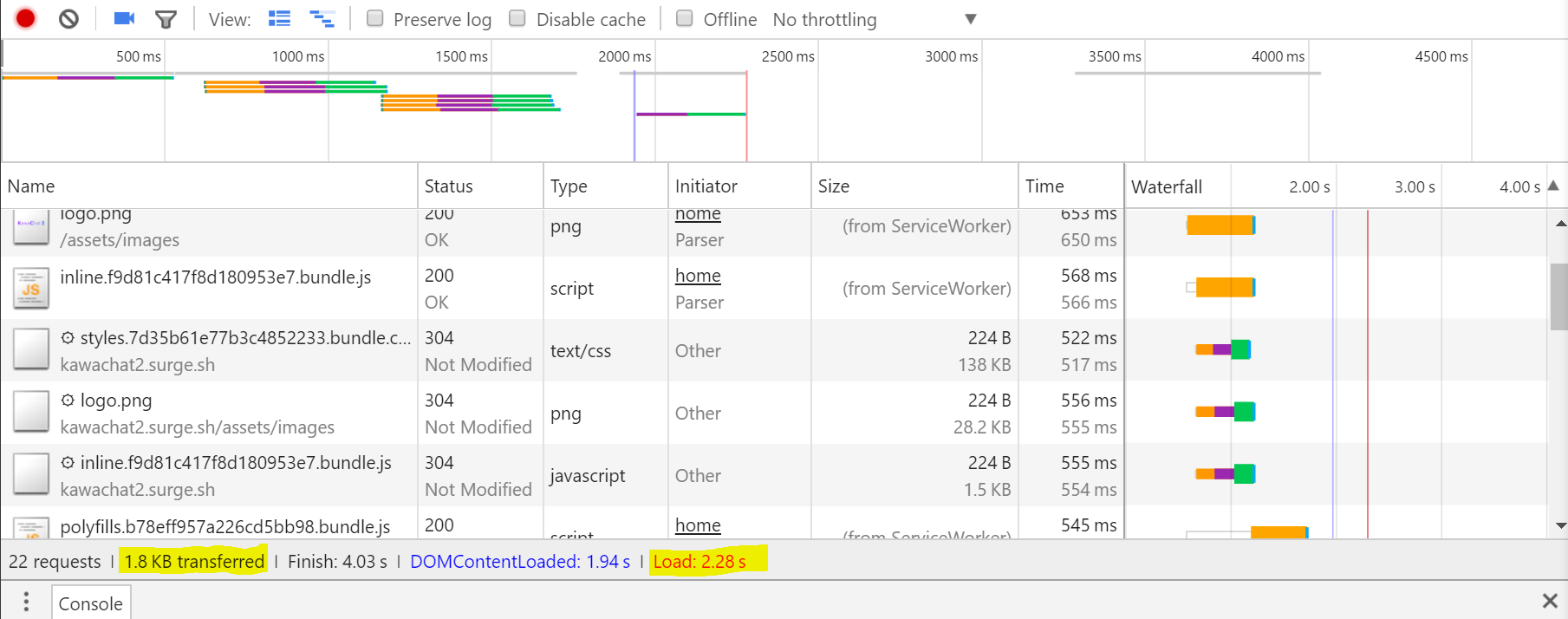Toggle the Offline checkbox
The height and width of the screenshot is (619, 1568).
(x=685, y=18)
